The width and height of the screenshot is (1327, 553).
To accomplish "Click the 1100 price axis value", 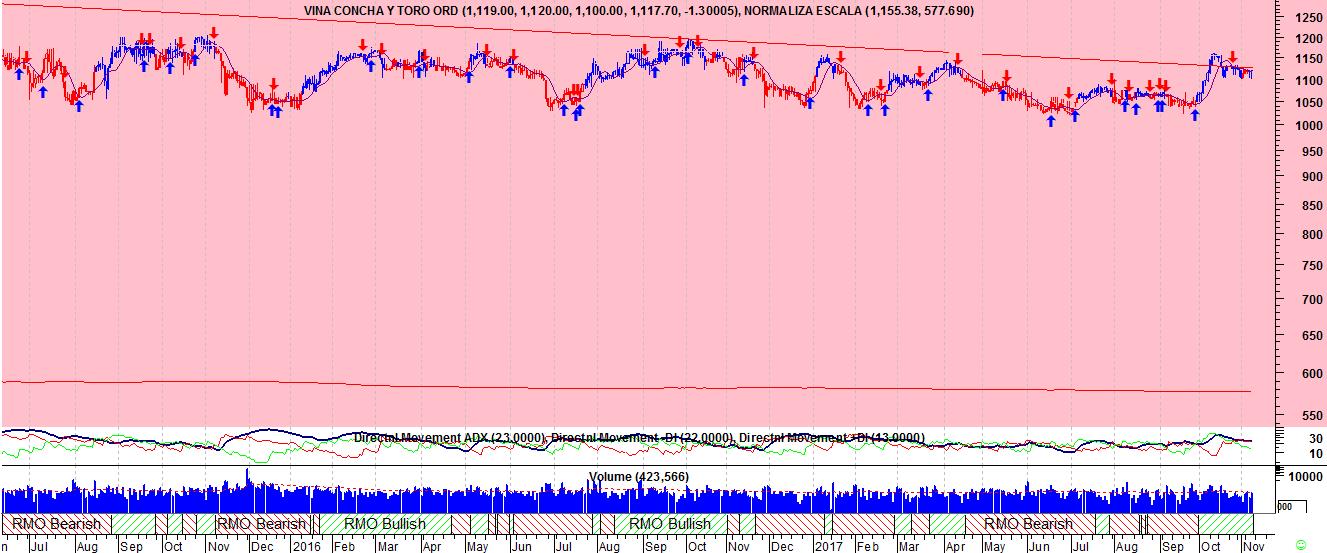I will point(1308,81).
